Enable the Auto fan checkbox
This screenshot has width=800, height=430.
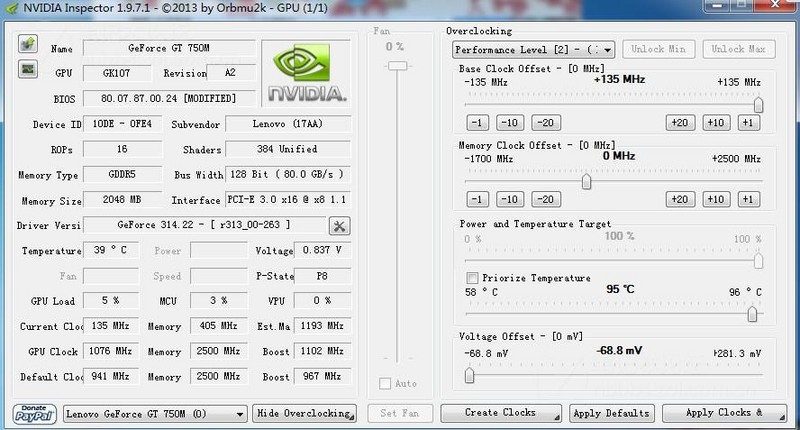[385, 384]
